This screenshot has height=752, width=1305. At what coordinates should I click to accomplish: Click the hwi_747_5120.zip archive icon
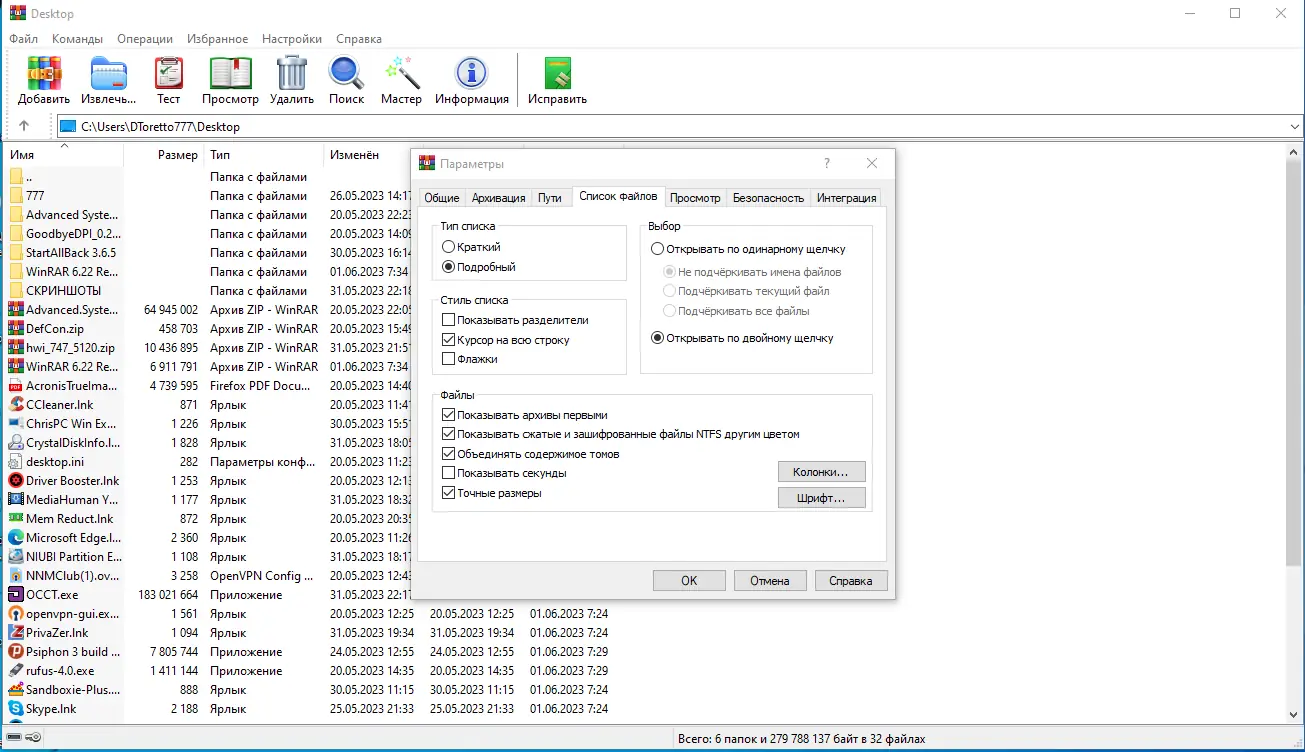coord(16,348)
